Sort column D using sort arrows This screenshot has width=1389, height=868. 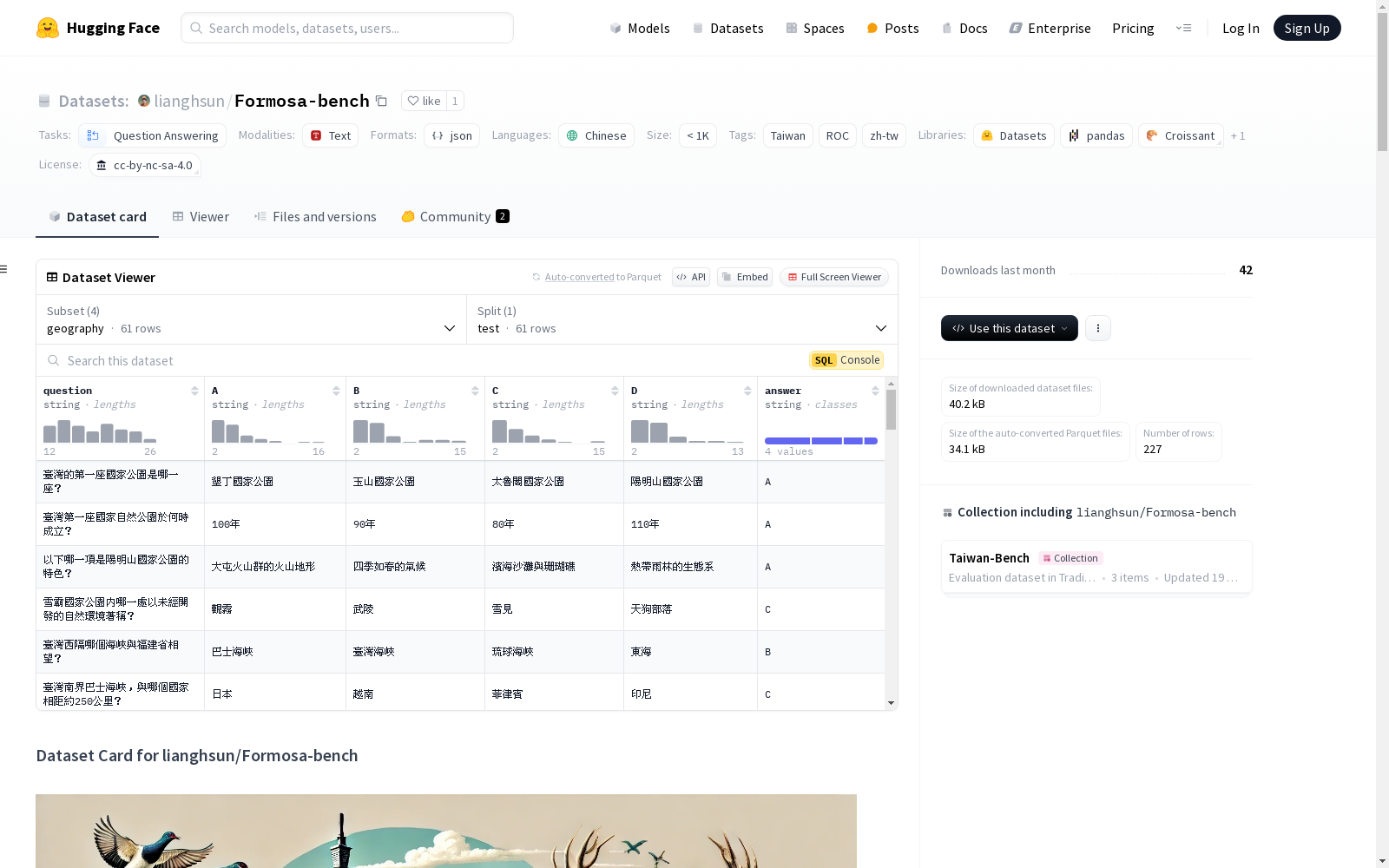pyautogui.click(x=747, y=391)
